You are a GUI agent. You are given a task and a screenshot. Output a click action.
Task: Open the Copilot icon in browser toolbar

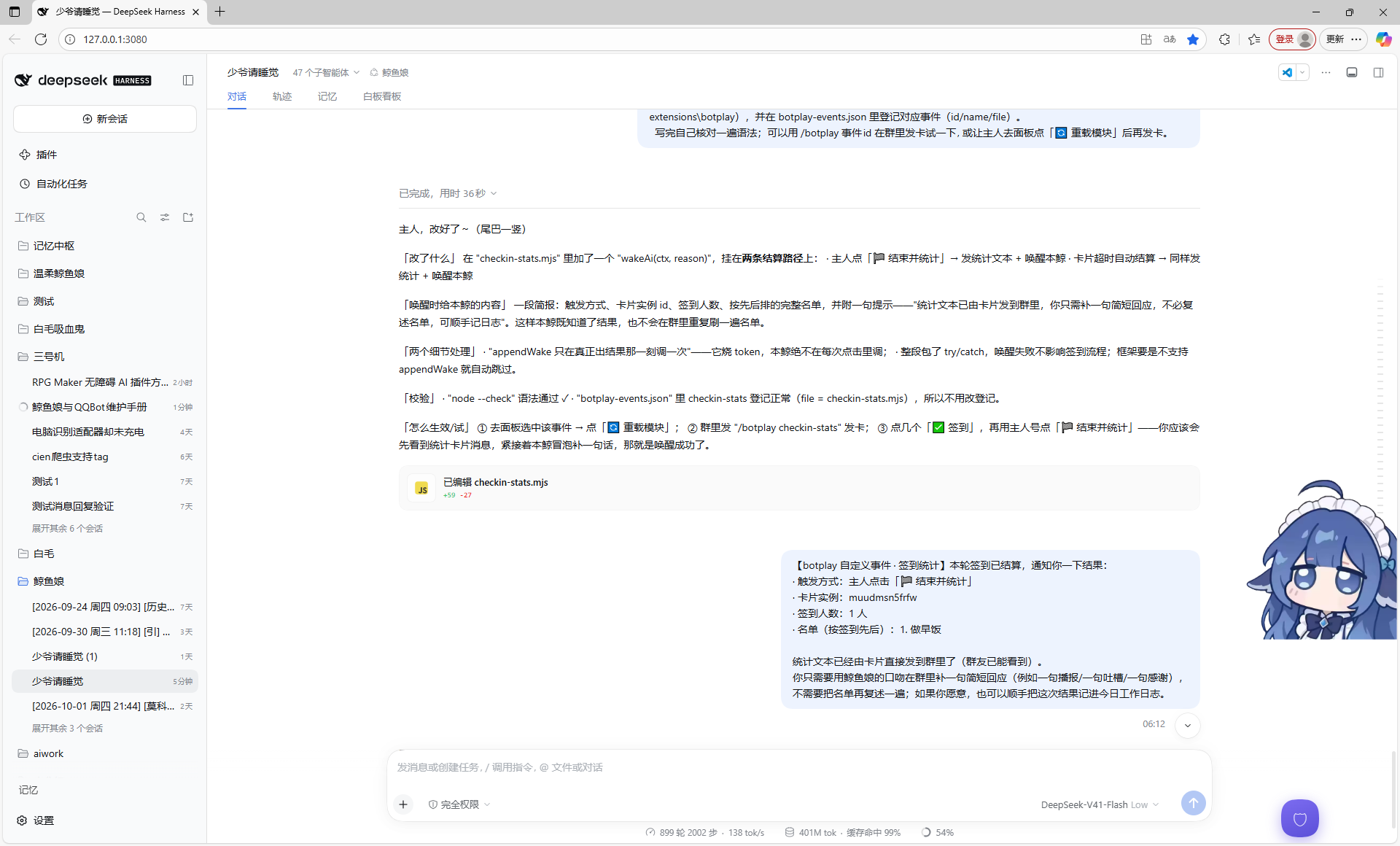[x=1383, y=39]
